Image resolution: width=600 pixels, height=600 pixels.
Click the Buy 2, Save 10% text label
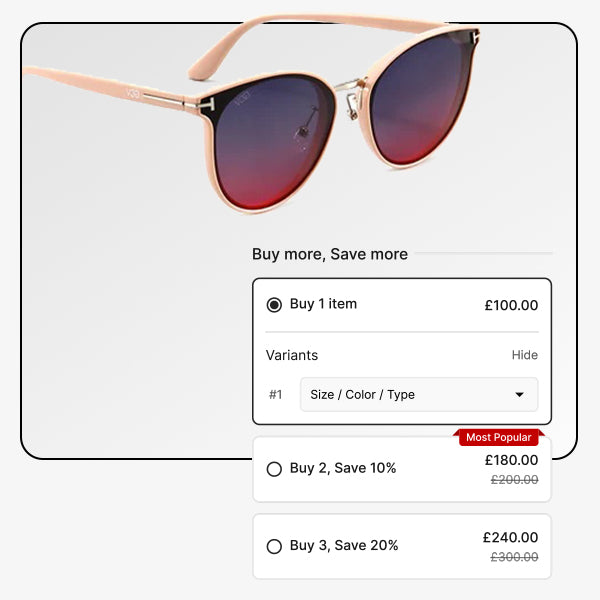(343, 468)
